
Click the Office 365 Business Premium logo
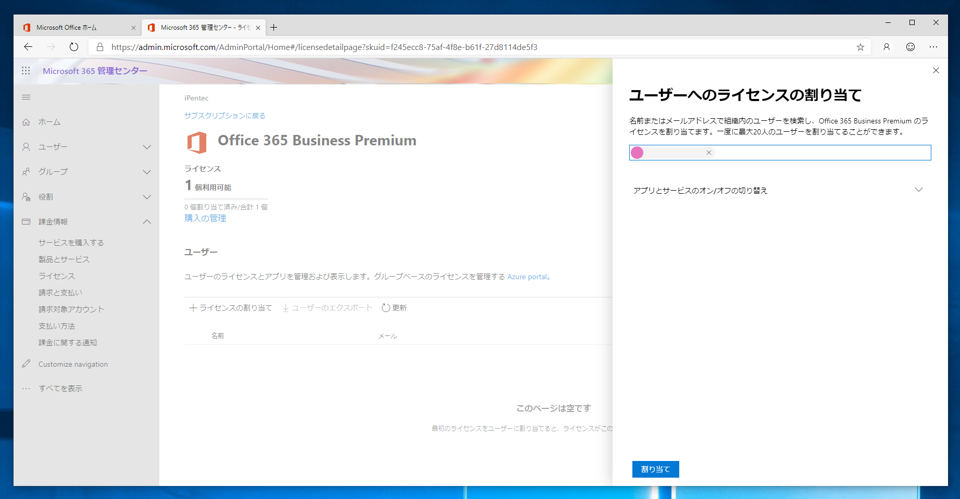coord(197,142)
